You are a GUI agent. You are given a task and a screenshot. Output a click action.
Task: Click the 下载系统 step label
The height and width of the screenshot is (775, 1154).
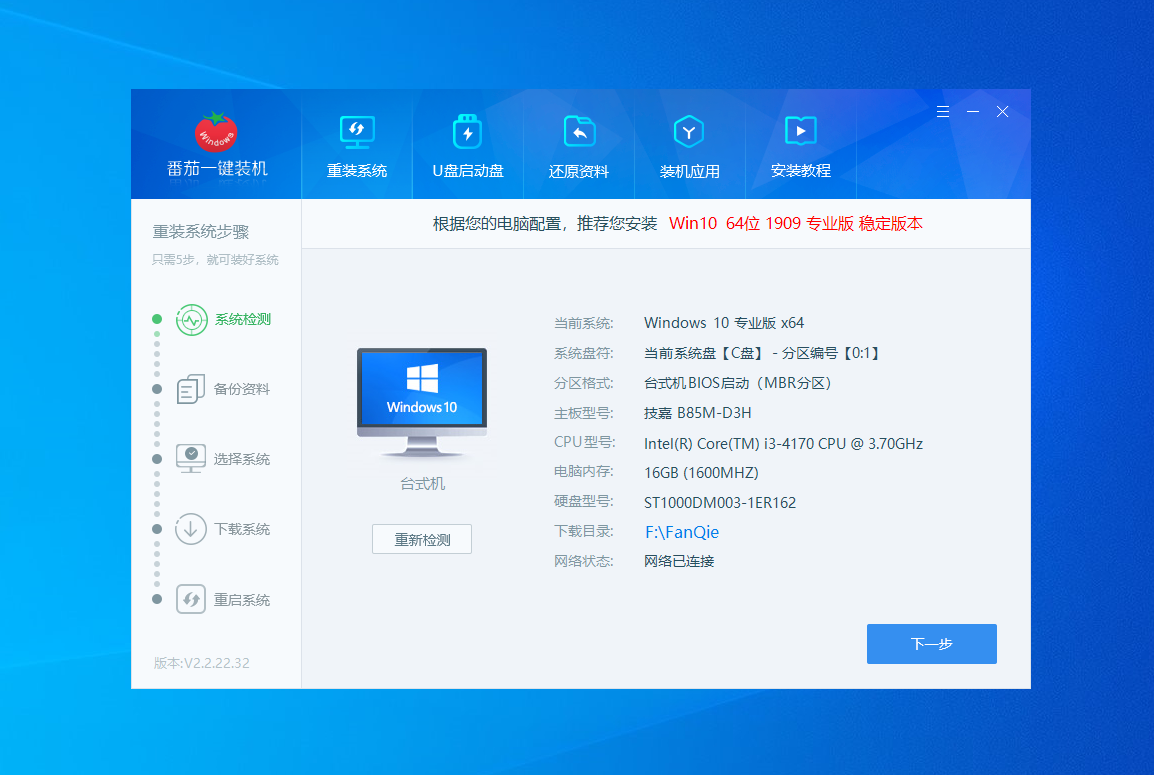(x=242, y=529)
